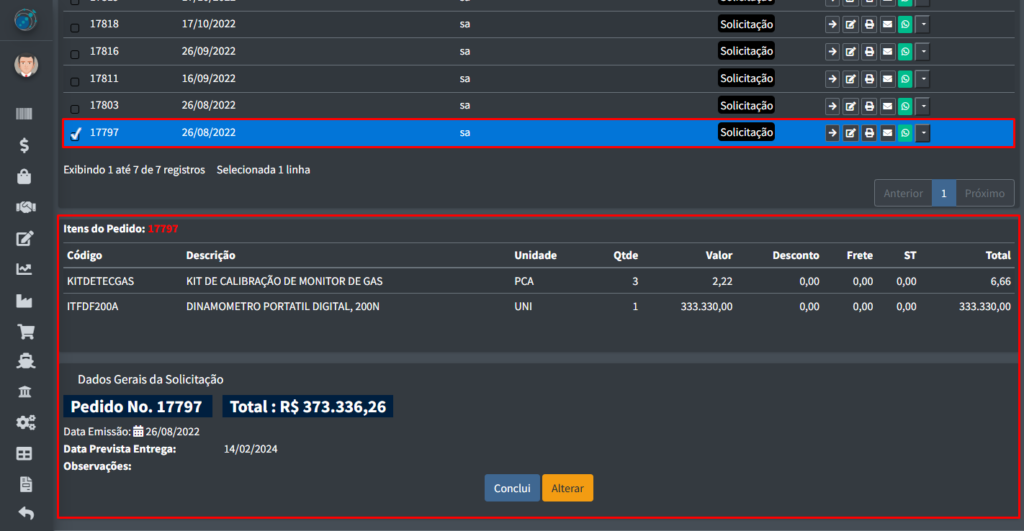Click the Conclui button
This screenshot has width=1024, height=531.
tap(512, 488)
